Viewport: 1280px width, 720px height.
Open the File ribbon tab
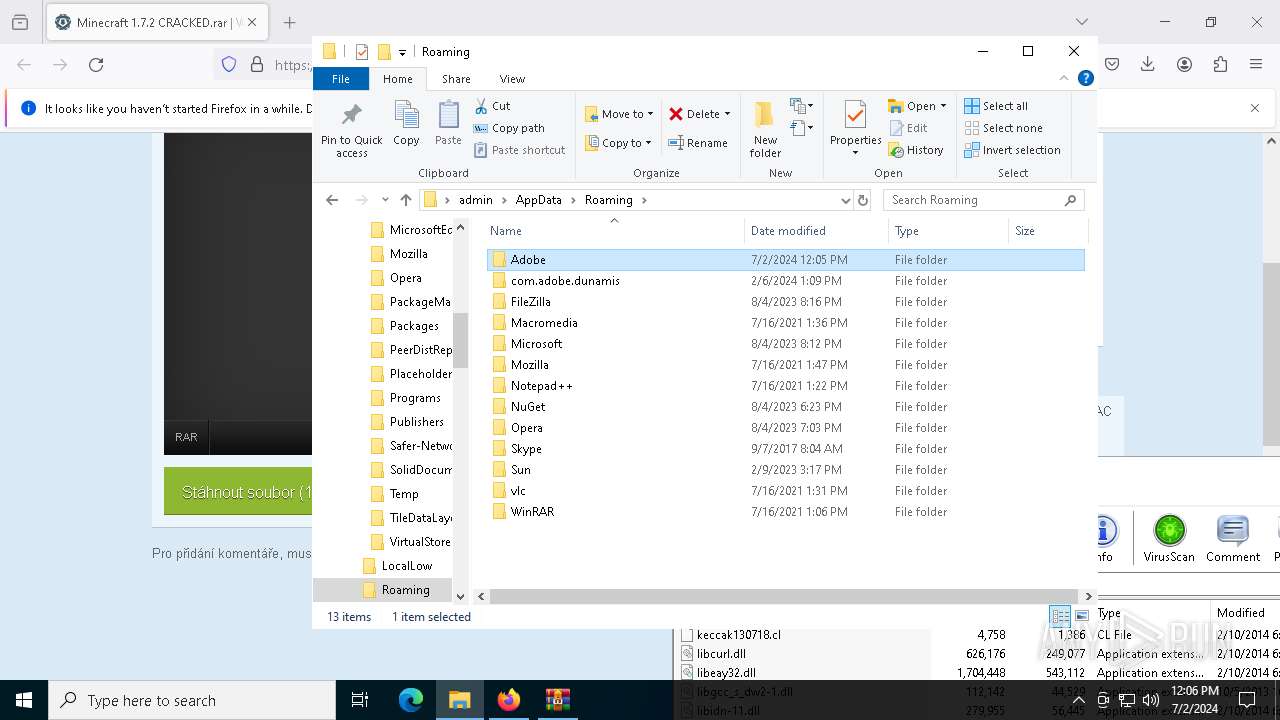[x=341, y=79]
